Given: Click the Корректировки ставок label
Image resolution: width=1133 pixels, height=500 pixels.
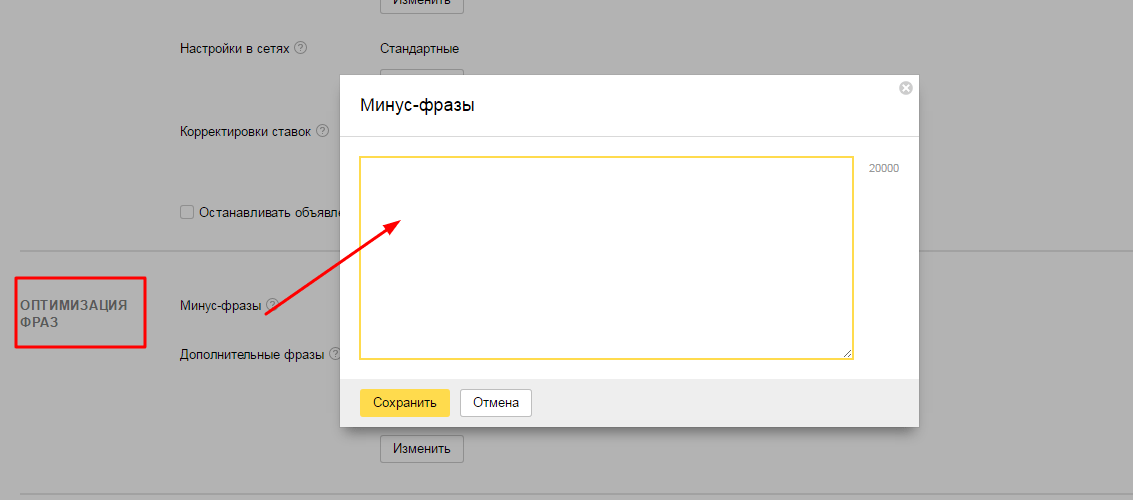Looking at the screenshot, I should [x=245, y=131].
